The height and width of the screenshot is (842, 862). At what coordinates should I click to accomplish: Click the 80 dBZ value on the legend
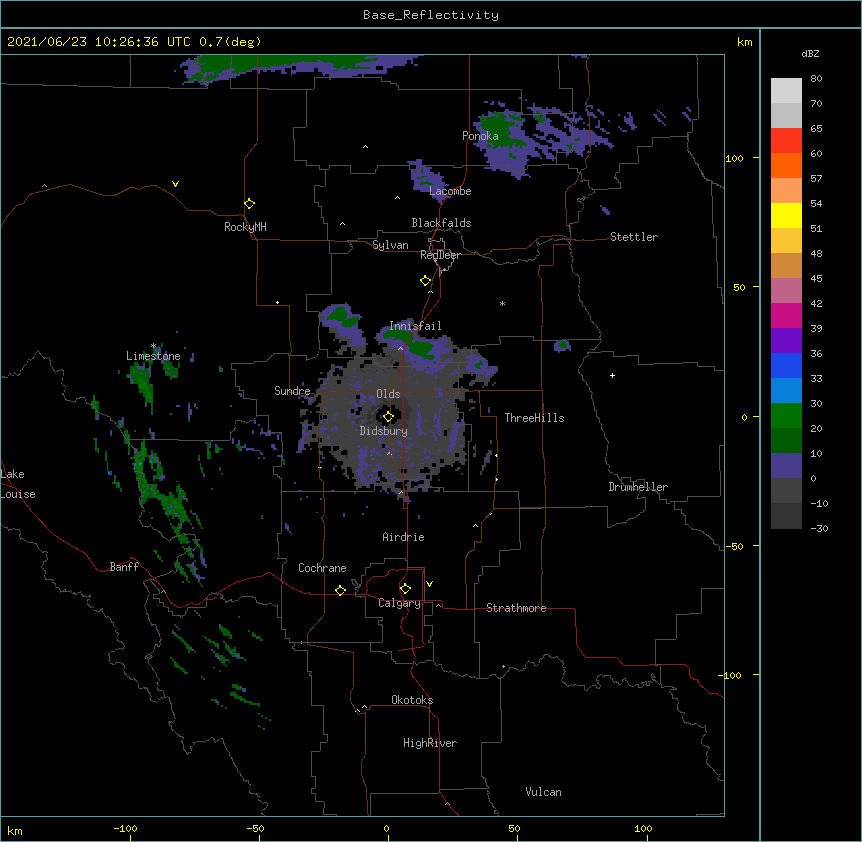tap(816, 79)
